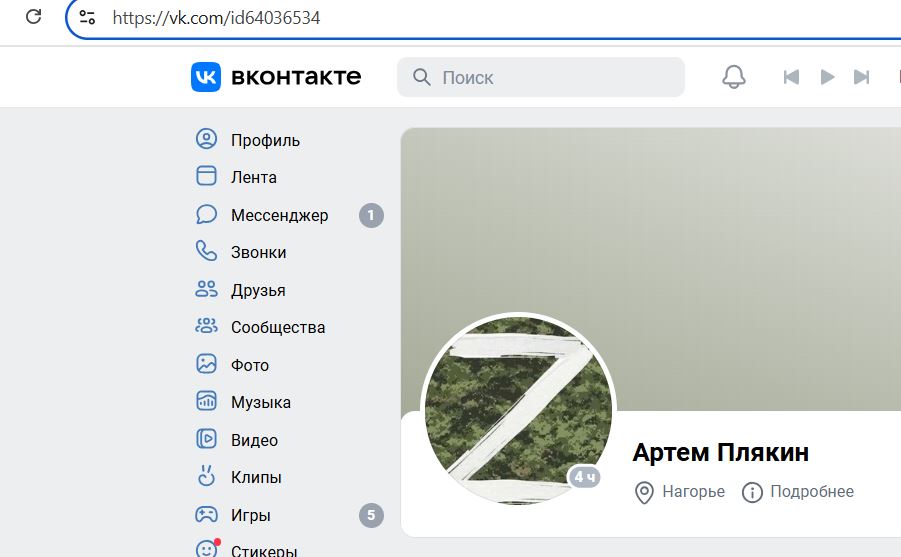Screen dimensions: 901x557
Task: Open Друзья from the sidebar
Action: point(258,290)
